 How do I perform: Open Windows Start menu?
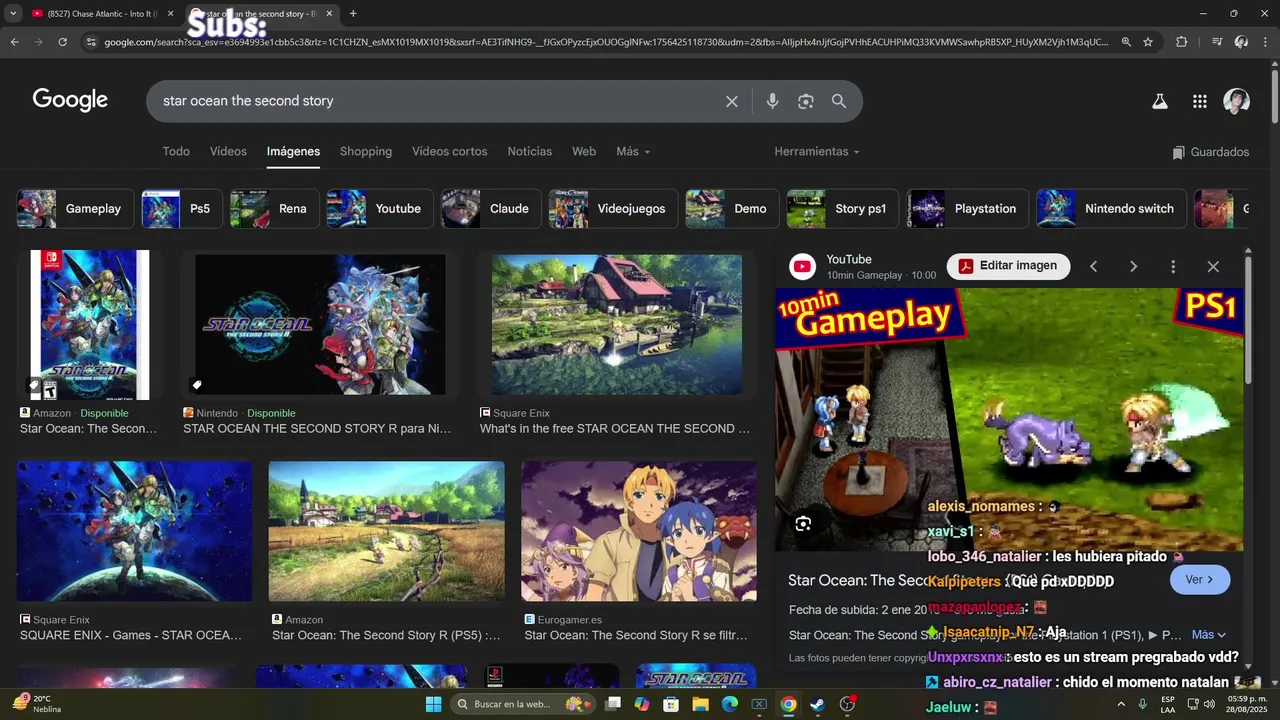click(433, 704)
